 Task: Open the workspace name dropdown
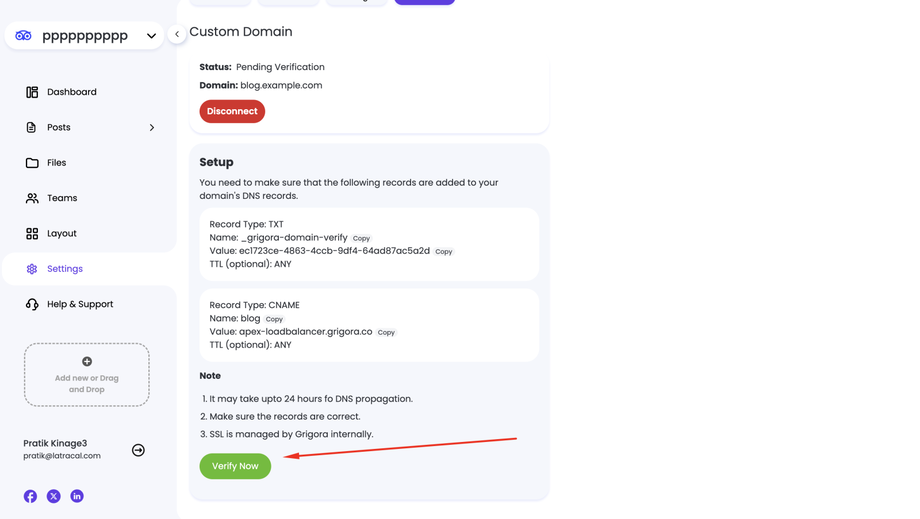point(151,36)
